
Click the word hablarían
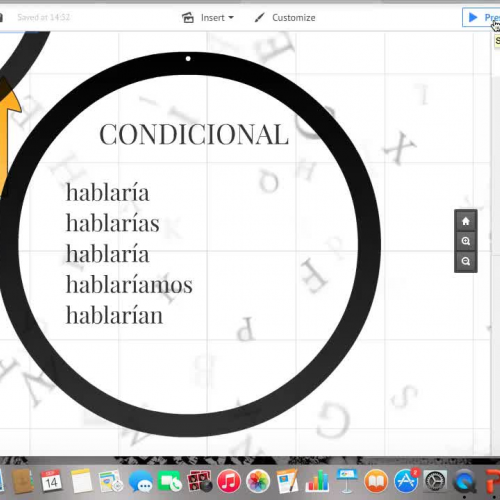tap(114, 315)
